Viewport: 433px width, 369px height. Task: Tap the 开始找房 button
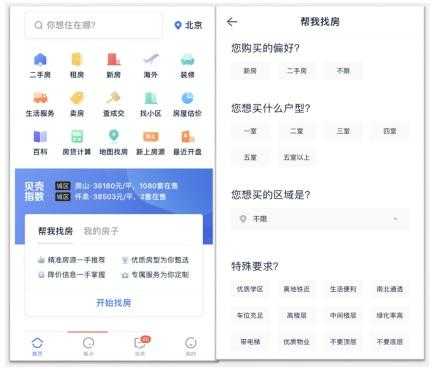pyautogui.click(x=114, y=303)
